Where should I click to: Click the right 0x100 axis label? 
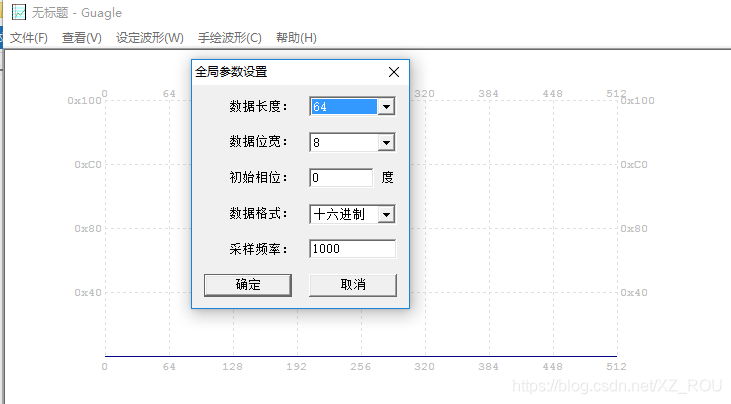[637, 101]
